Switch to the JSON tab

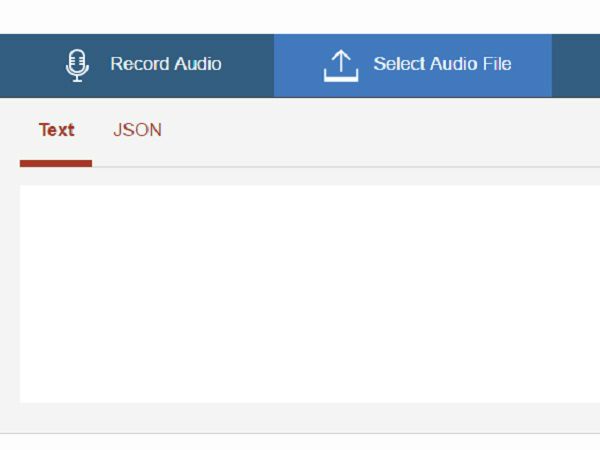coord(137,130)
